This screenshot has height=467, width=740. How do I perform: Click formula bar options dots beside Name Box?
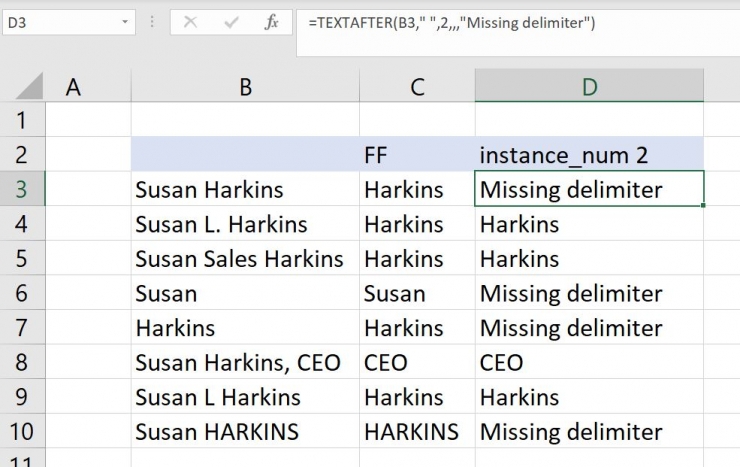pyautogui.click(x=154, y=22)
